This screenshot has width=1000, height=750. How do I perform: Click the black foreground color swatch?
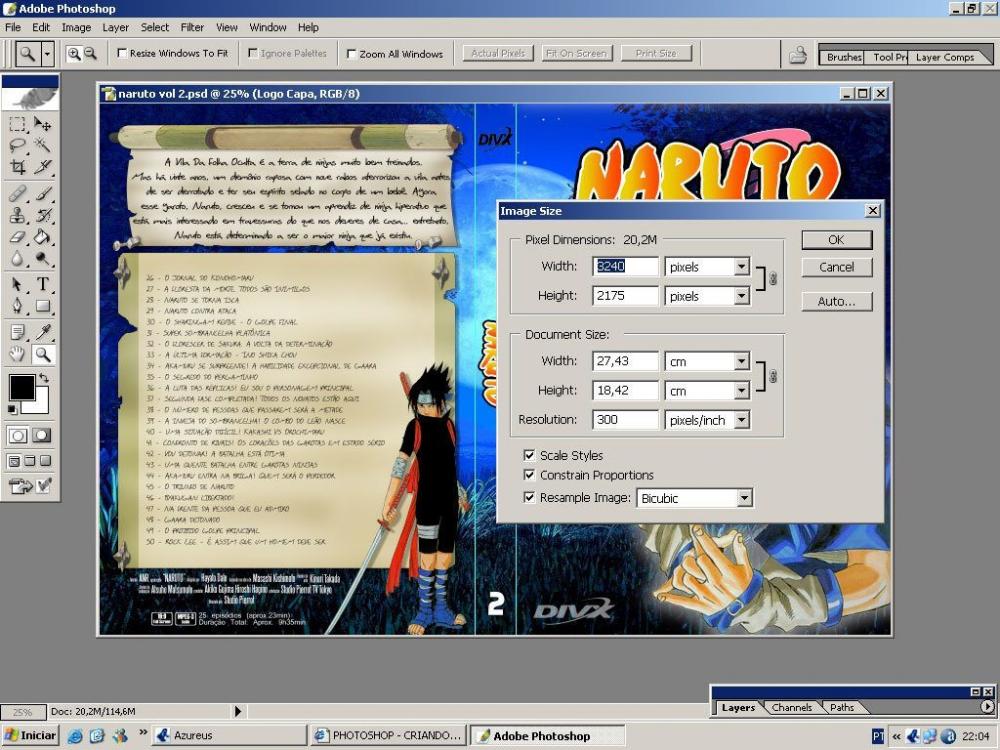(x=22, y=387)
